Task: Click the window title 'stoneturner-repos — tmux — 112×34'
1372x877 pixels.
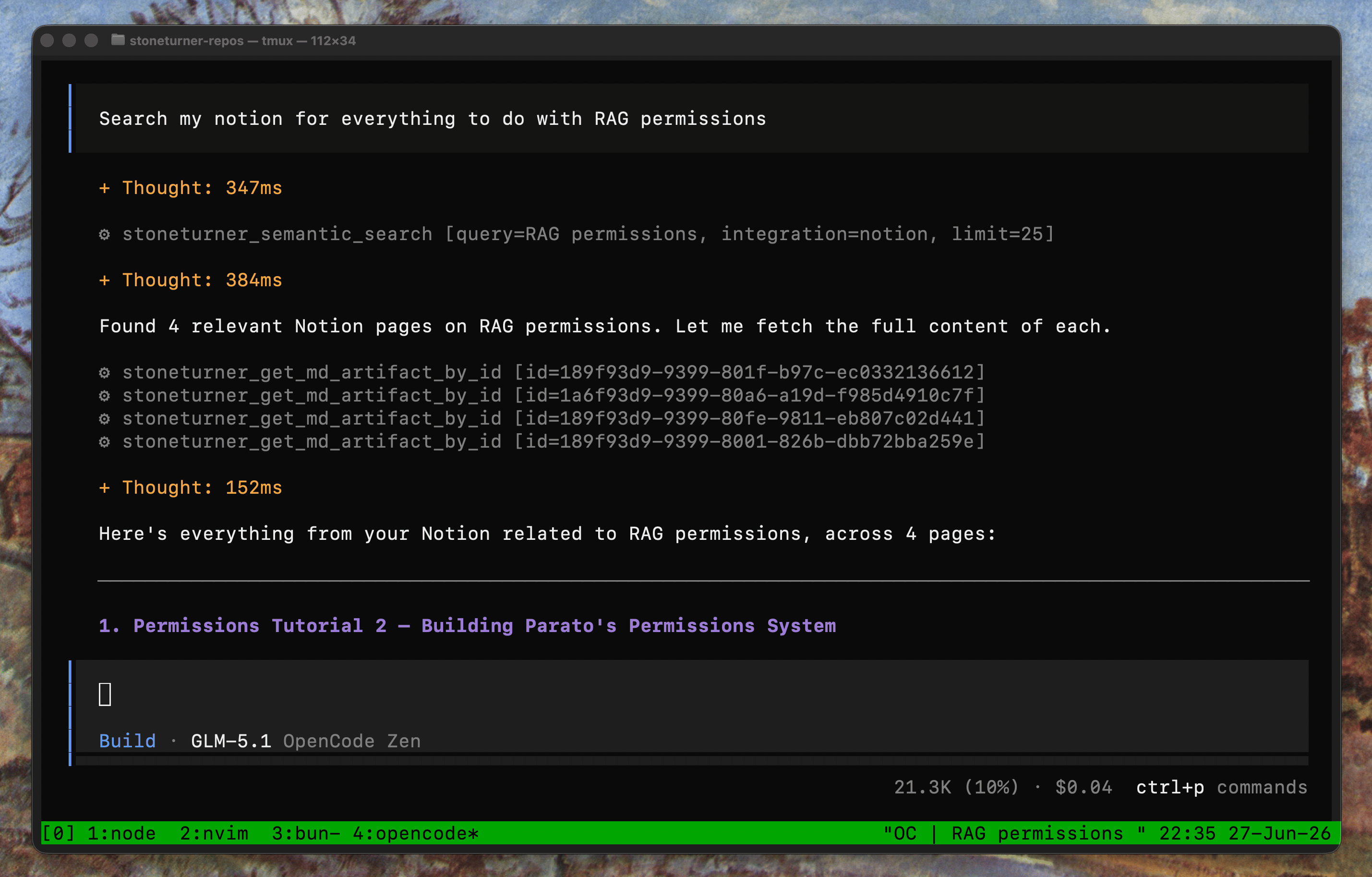Action: (x=243, y=40)
